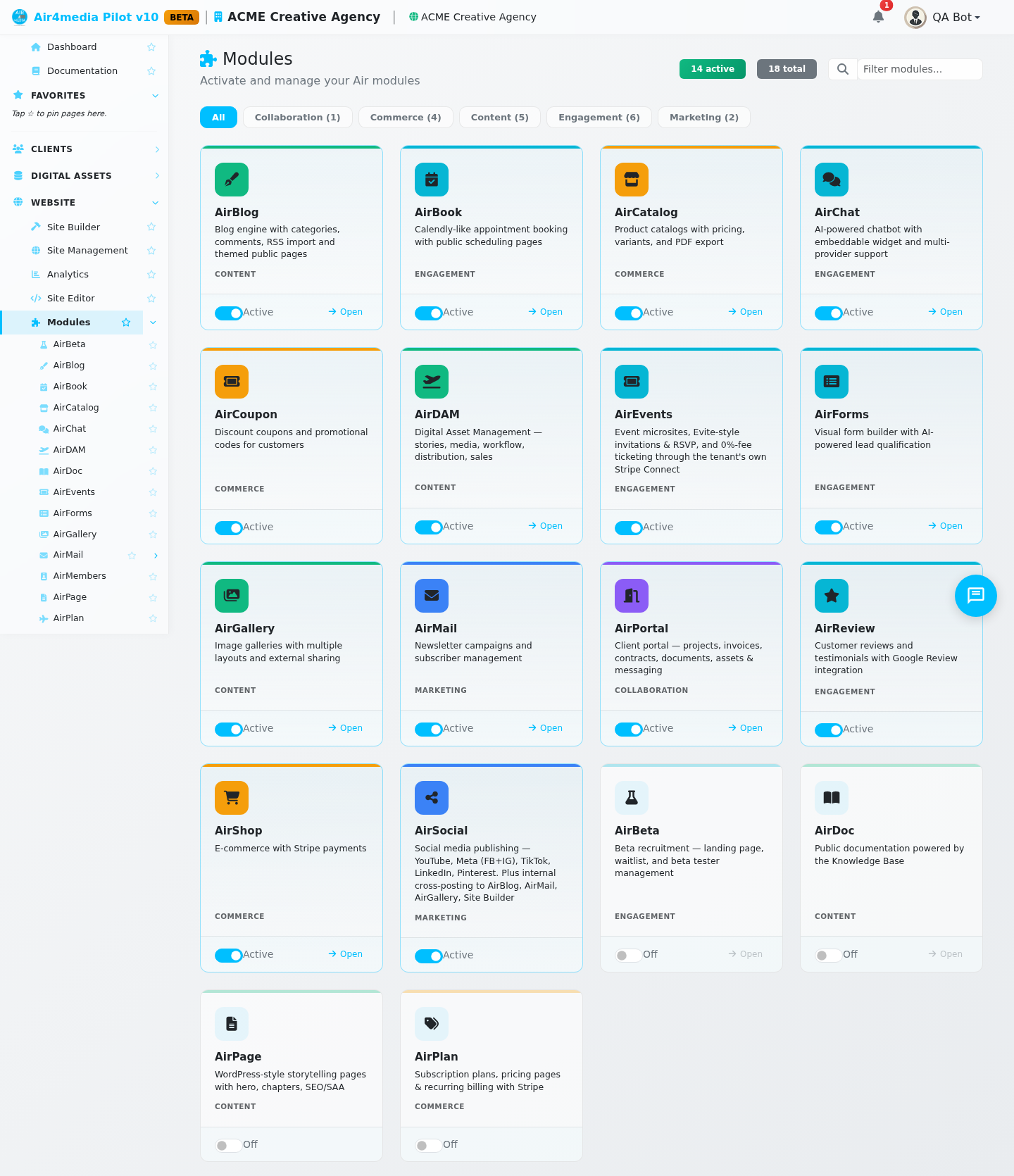Disable the AirCoupon active switch

pyautogui.click(x=229, y=527)
